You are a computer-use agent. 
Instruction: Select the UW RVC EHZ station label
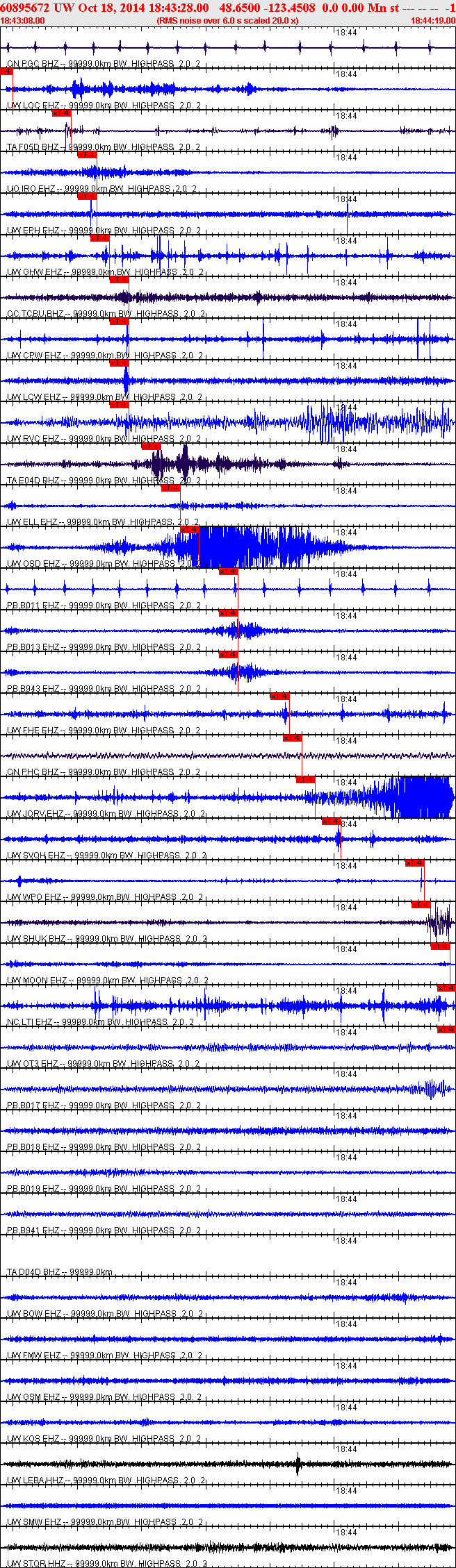33,439
